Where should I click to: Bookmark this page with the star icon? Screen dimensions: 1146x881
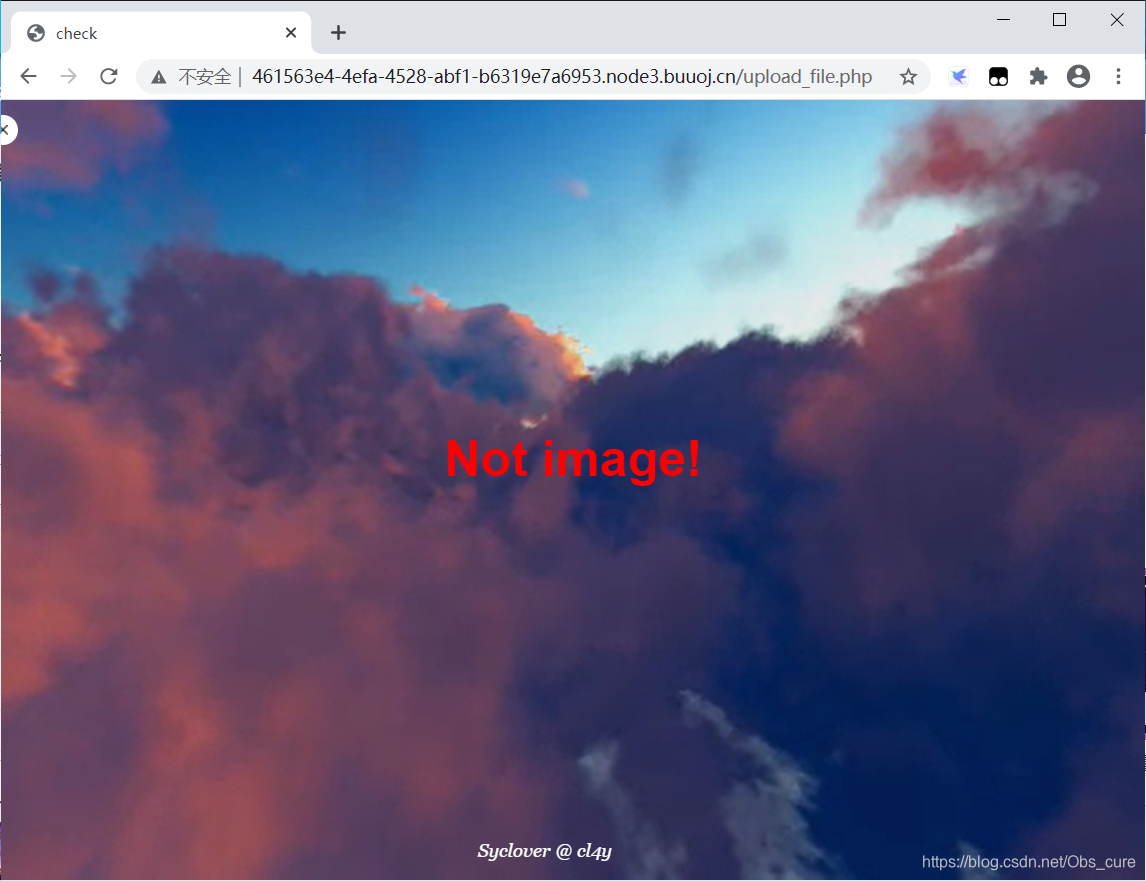pyautogui.click(x=908, y=77)
